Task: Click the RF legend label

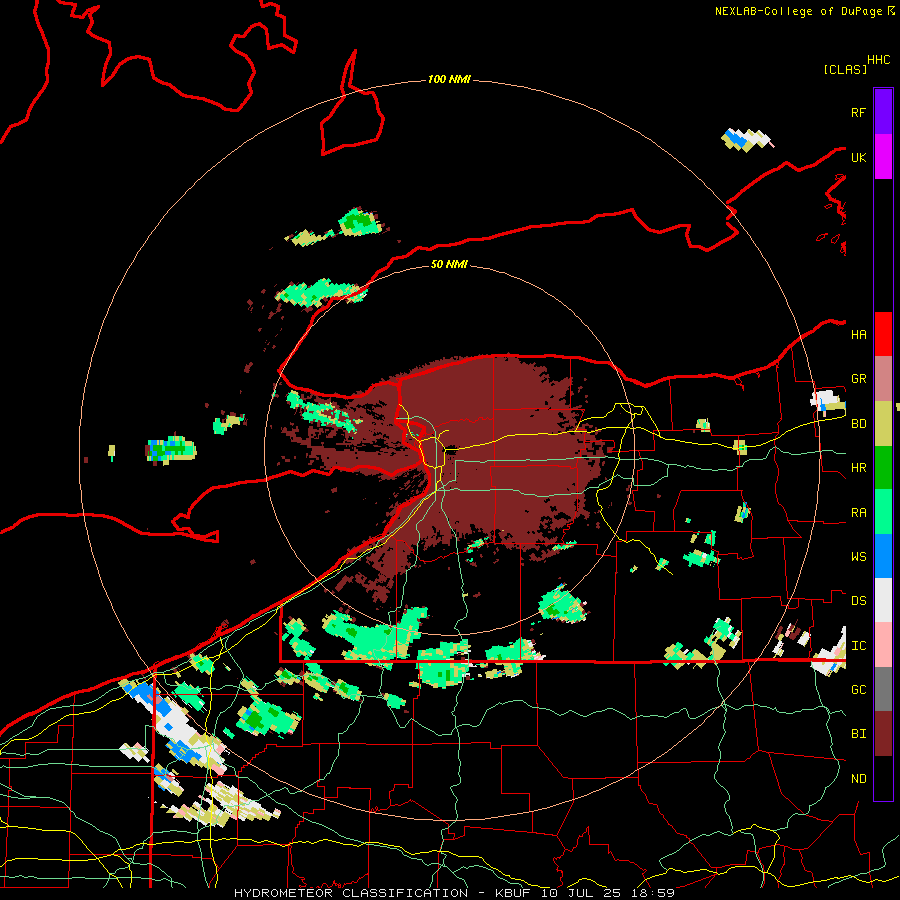Action: [x=858, y=112]
